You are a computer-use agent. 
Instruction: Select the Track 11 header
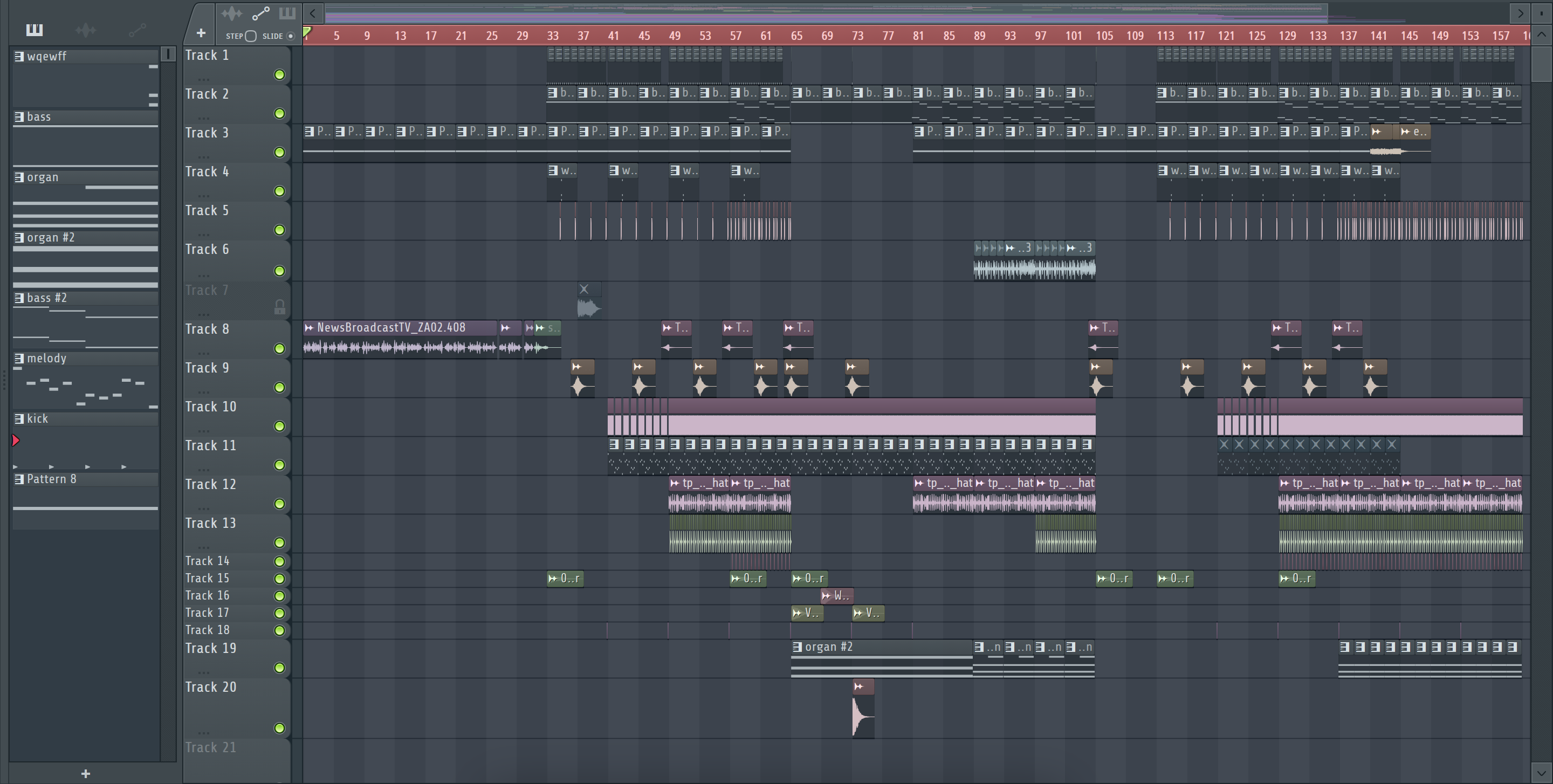point(236,456)
